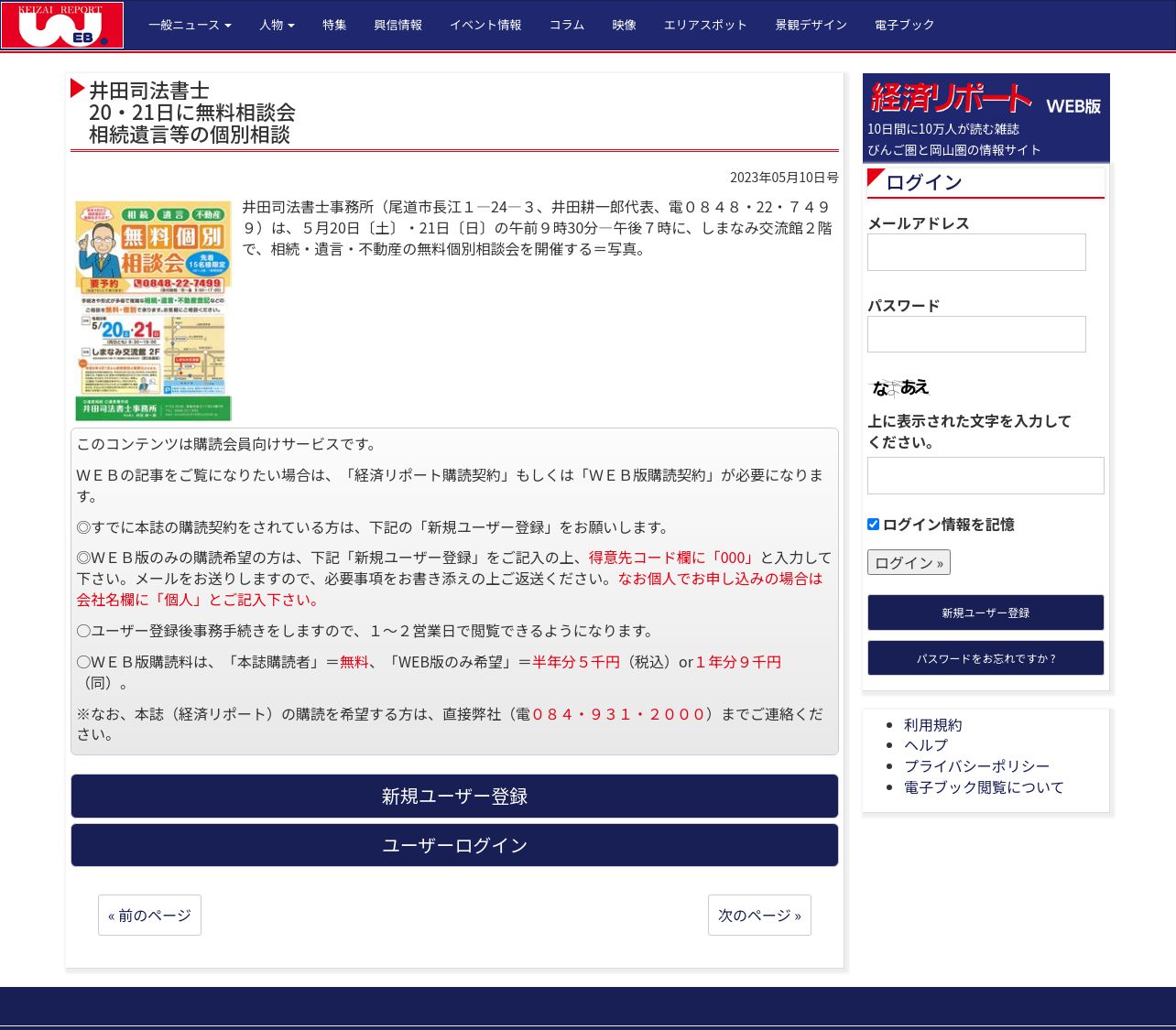
Task: Focus the captcha text input field
Action: [985, 475]
